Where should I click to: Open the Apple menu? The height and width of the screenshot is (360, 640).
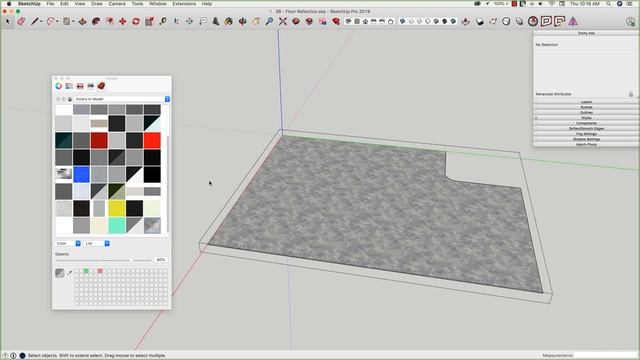[9, 4]
